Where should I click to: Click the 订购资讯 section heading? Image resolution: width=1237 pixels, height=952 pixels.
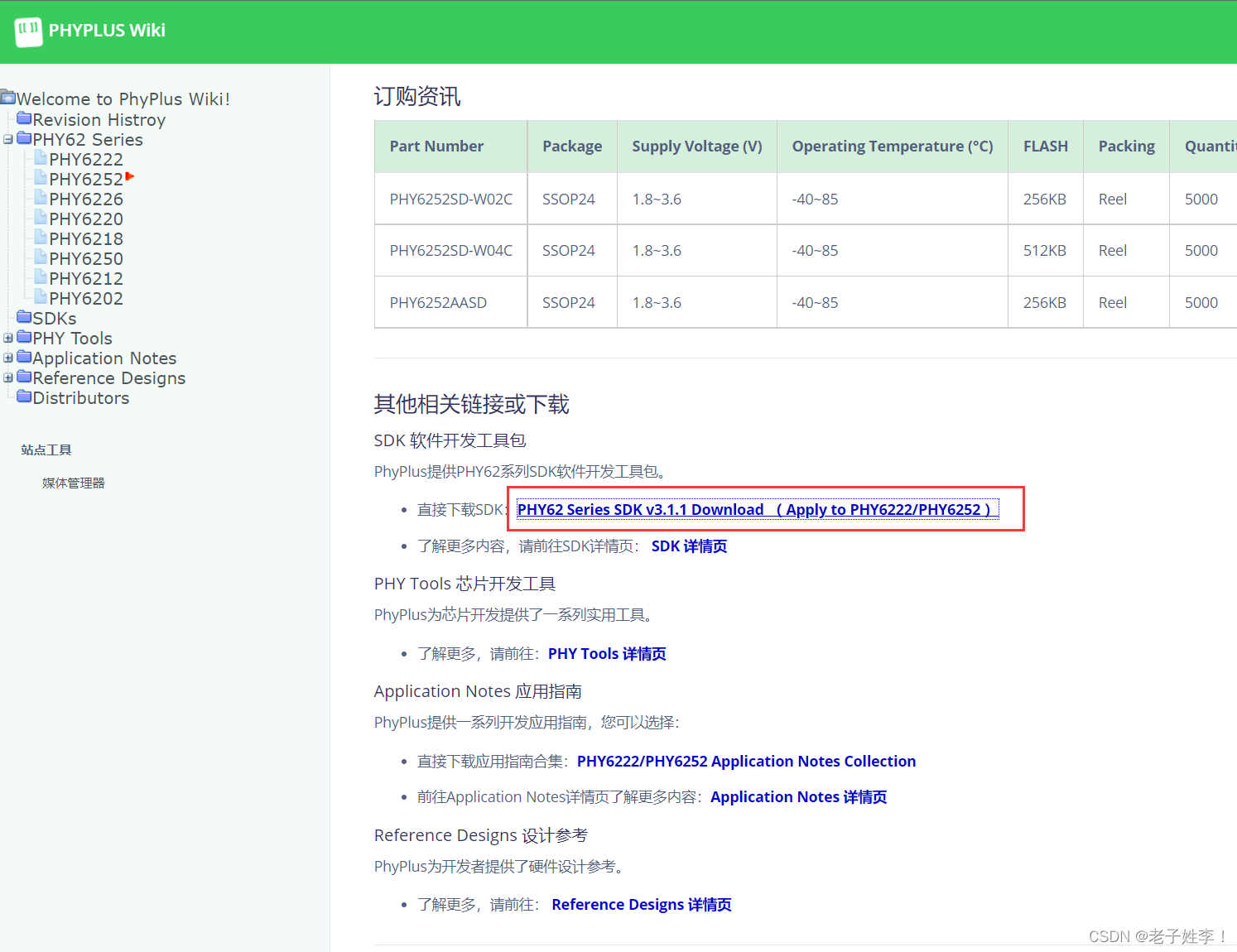[417, 97]
